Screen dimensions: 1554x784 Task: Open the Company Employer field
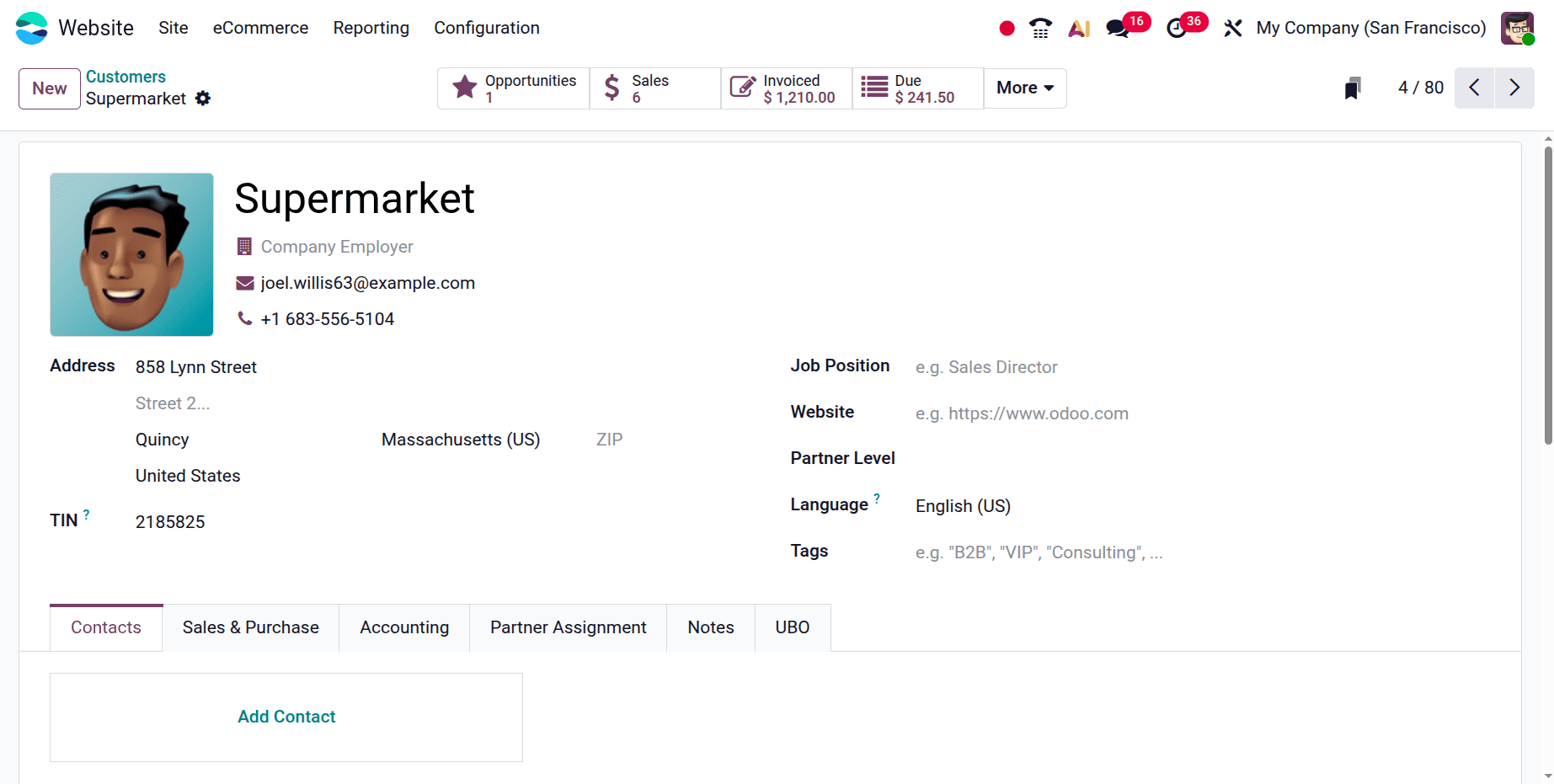coord(337,247)
